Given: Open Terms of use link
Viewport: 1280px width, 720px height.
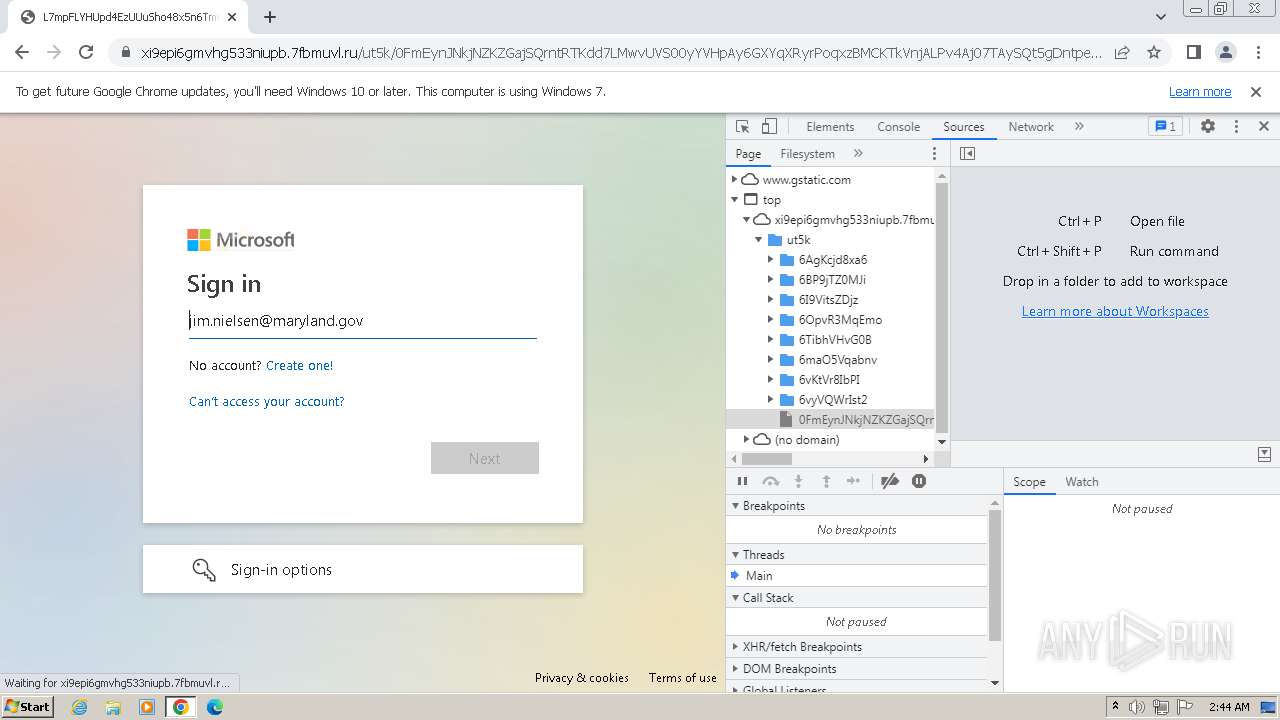Looking at the screenshot, I should tap(682, 678).
